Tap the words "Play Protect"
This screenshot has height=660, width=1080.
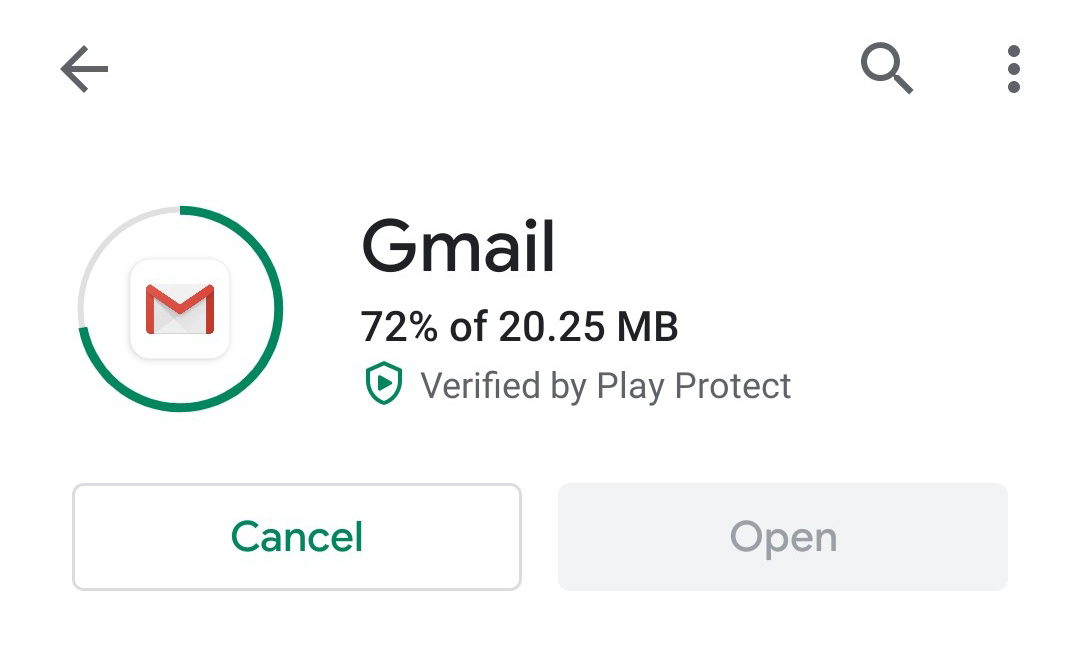[693, 385]
